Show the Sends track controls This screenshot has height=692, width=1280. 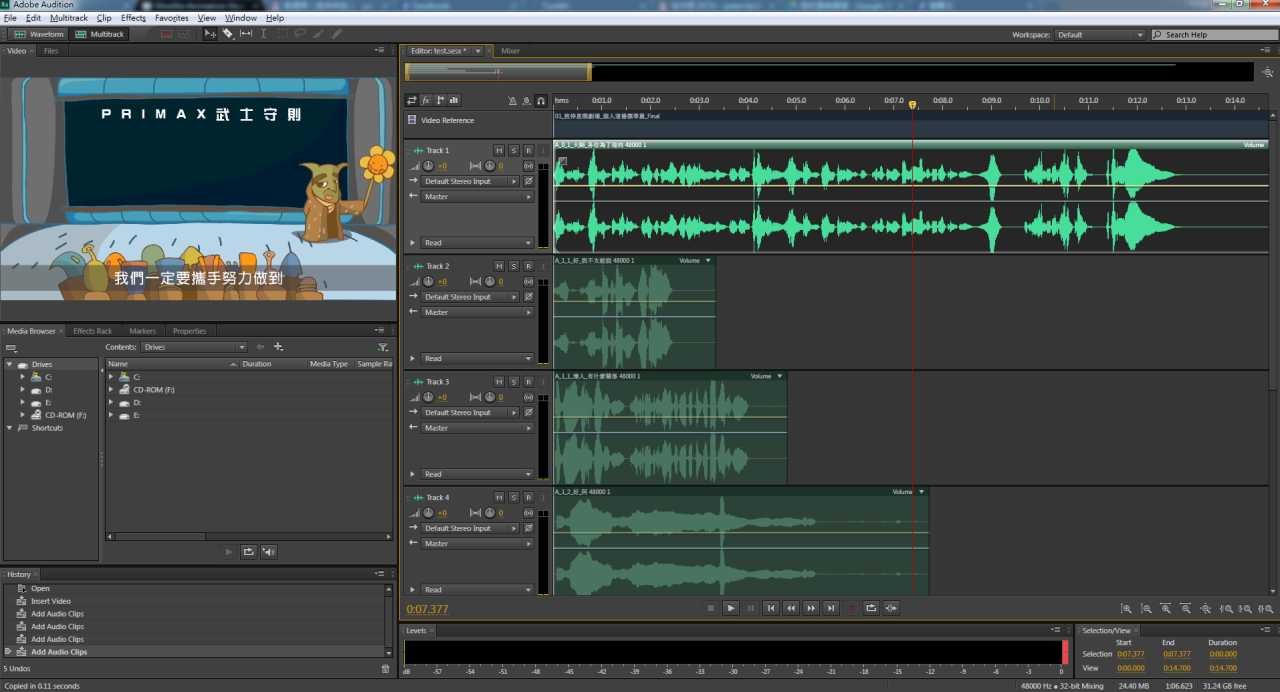(440, 100)
